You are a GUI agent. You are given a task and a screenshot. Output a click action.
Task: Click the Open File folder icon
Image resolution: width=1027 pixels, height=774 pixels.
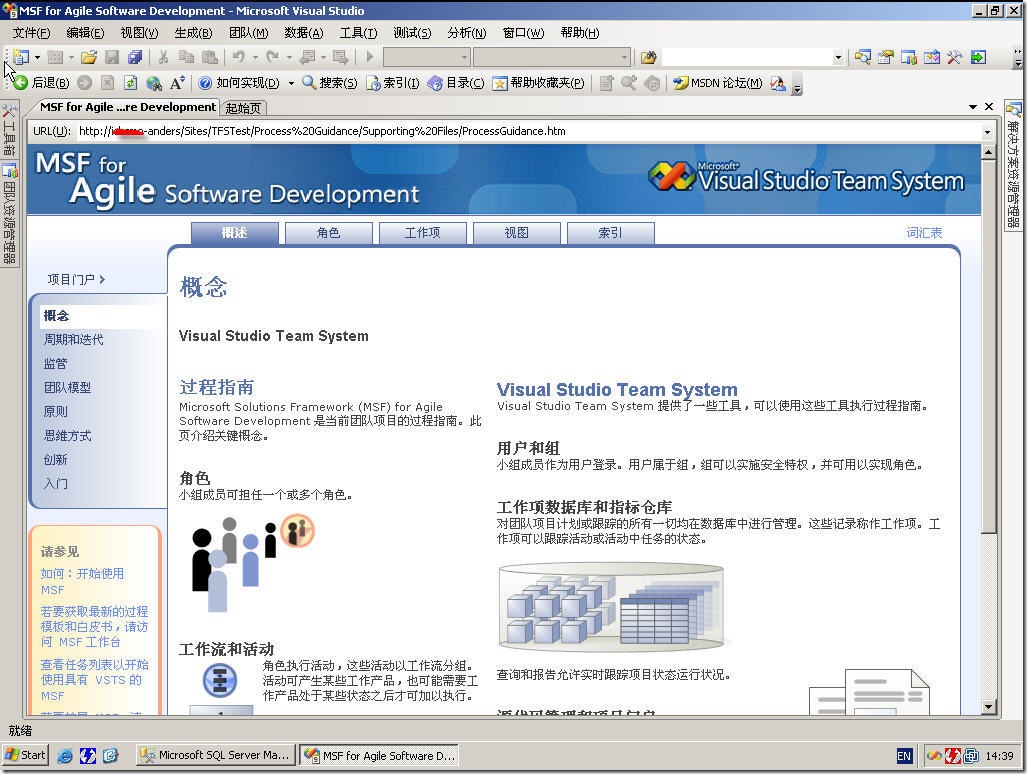click(x=89, y=58)
